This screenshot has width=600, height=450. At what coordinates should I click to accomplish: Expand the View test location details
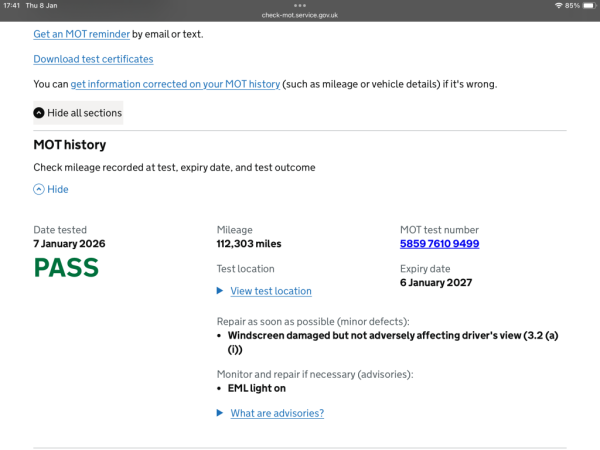coord(270,291)
